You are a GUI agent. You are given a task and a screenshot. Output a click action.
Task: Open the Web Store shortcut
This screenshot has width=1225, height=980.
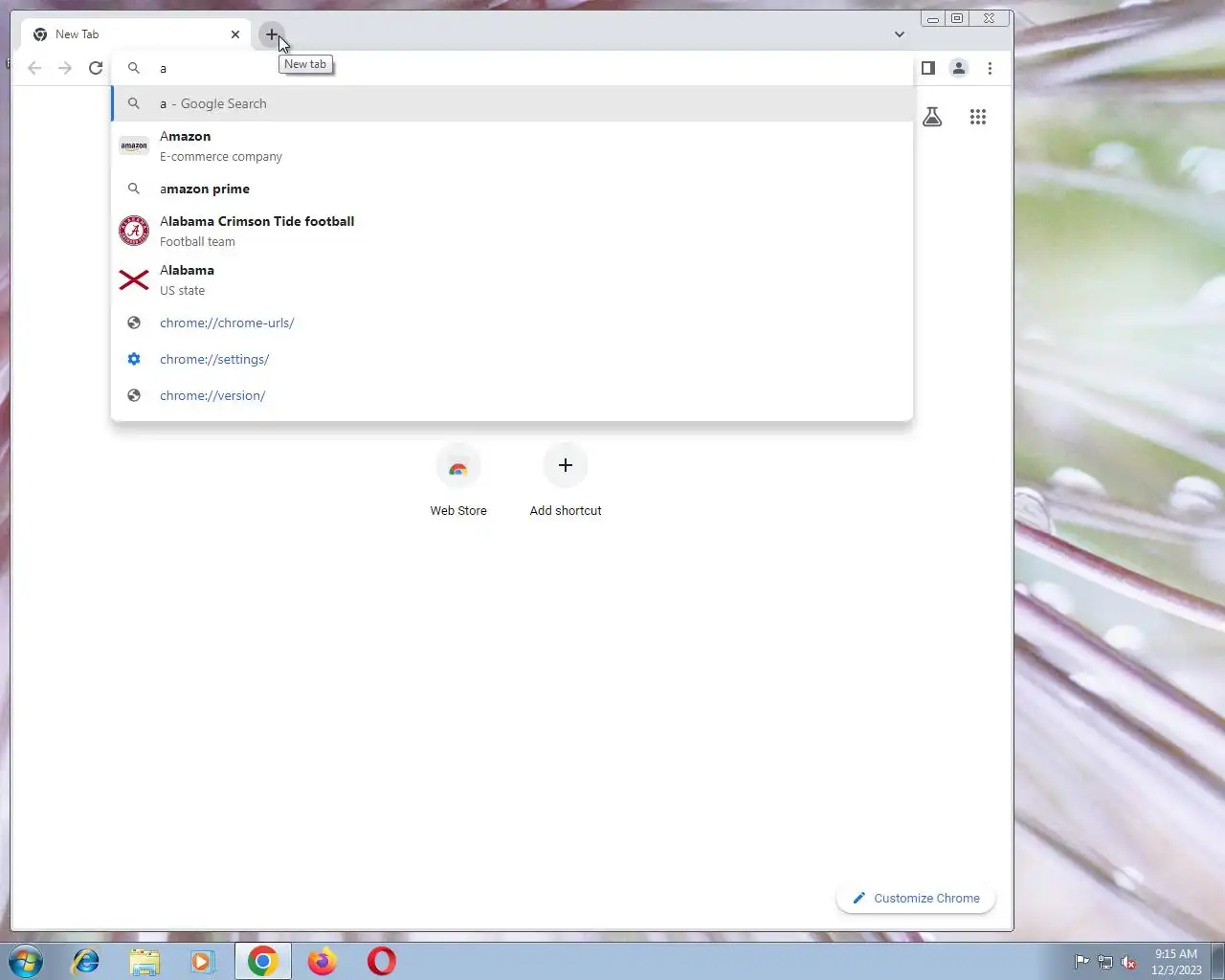coord(458,480)
